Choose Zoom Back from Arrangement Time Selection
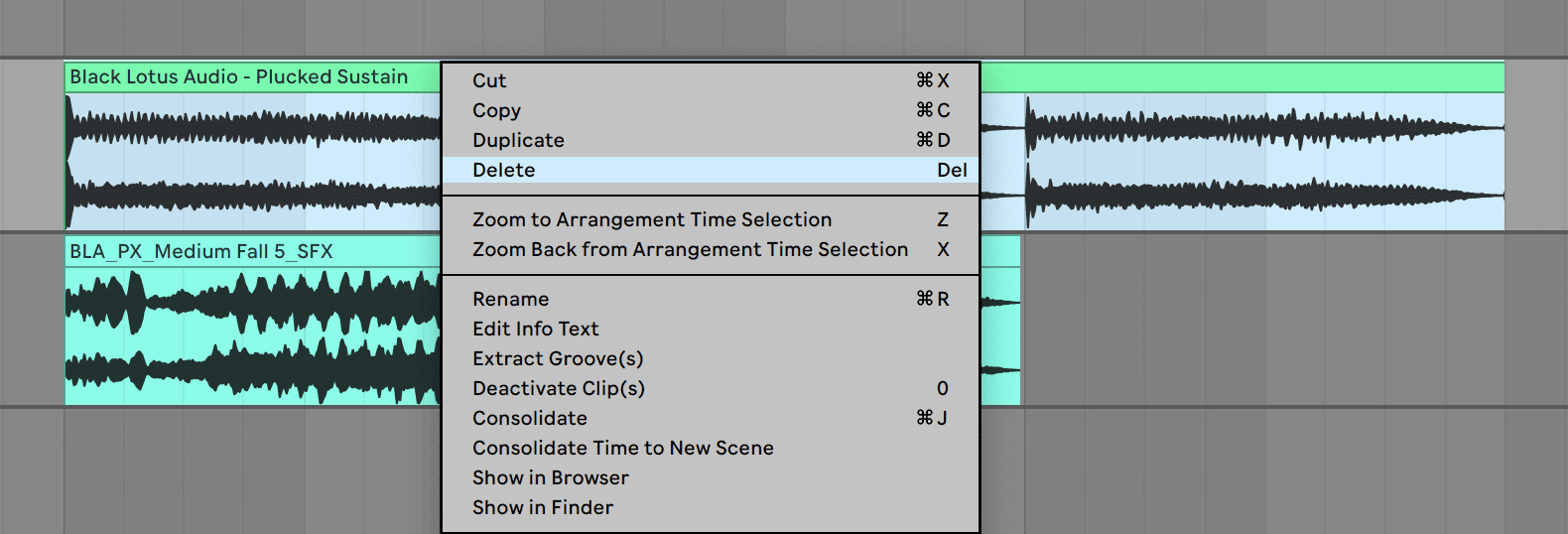 711,249
